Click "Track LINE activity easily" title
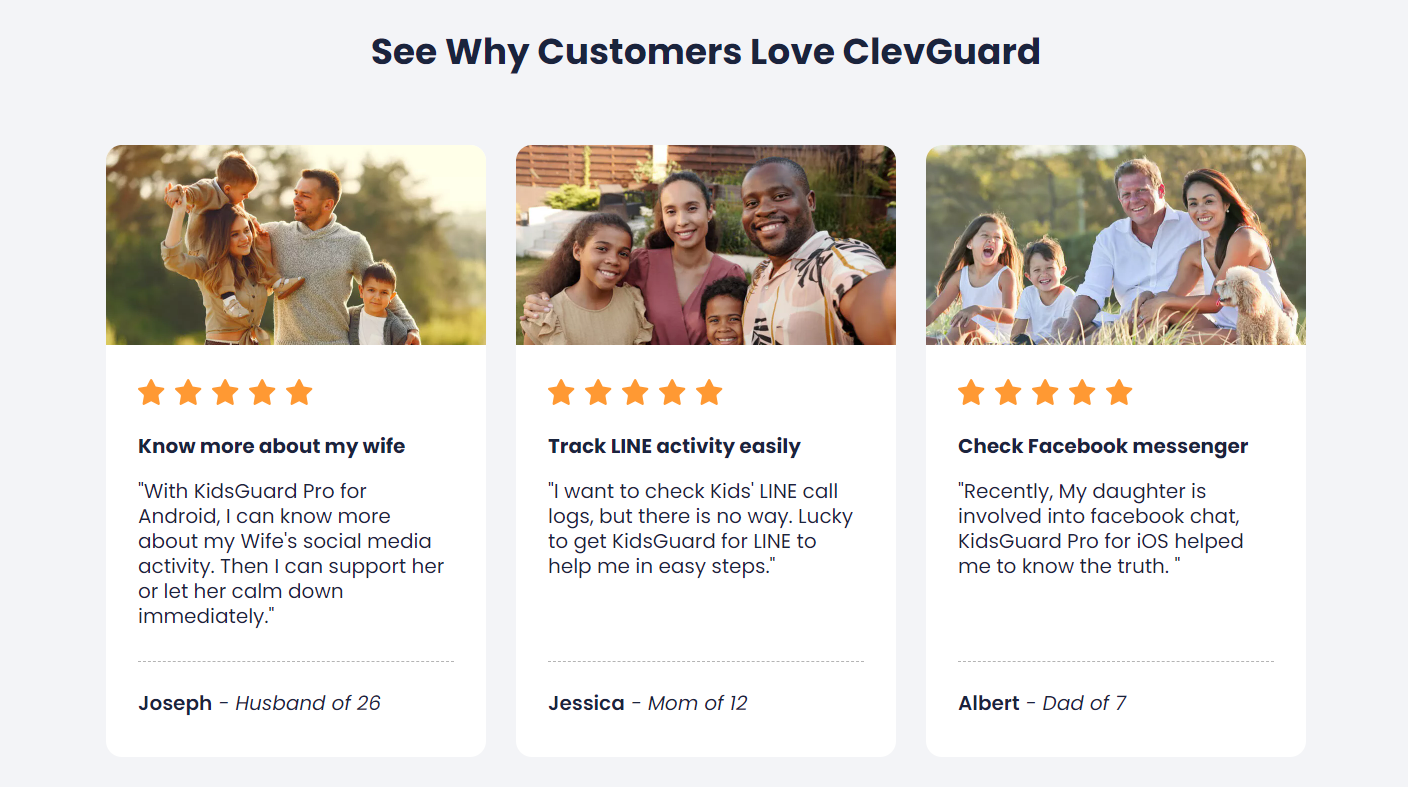This screenshot has height=788, width=1408. coord(674,446)
